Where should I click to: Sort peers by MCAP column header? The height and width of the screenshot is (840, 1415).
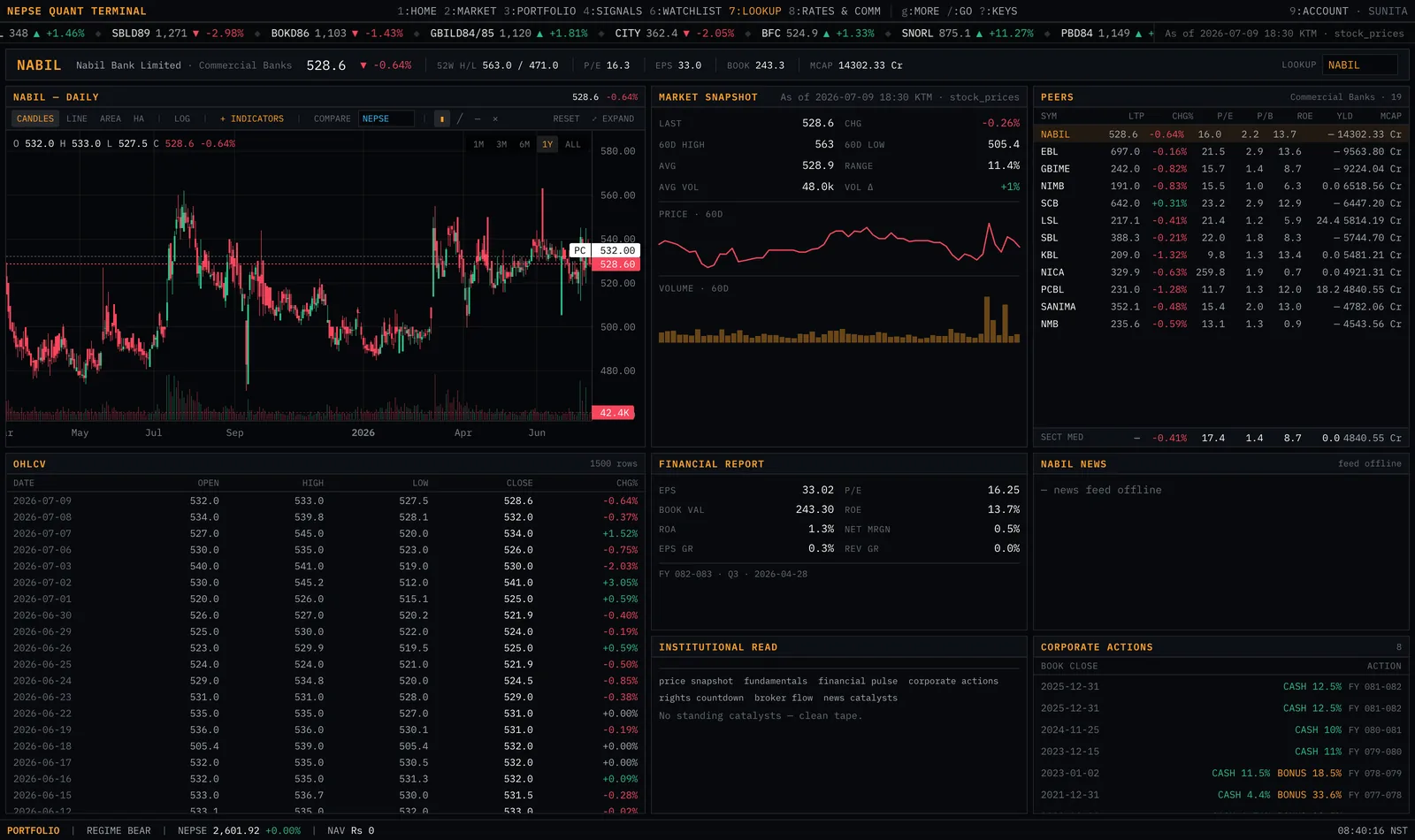(1390, 116)
